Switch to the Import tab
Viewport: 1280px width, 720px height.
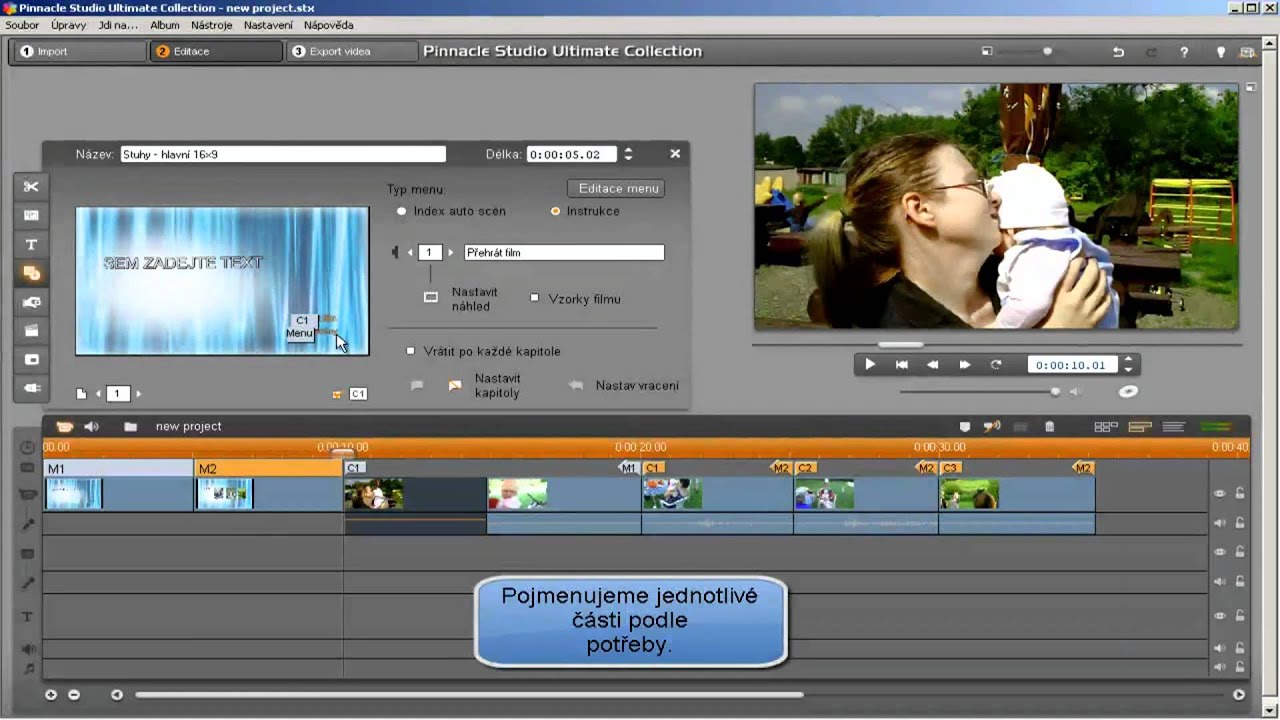pyautogui.click(x=78, y=51)
